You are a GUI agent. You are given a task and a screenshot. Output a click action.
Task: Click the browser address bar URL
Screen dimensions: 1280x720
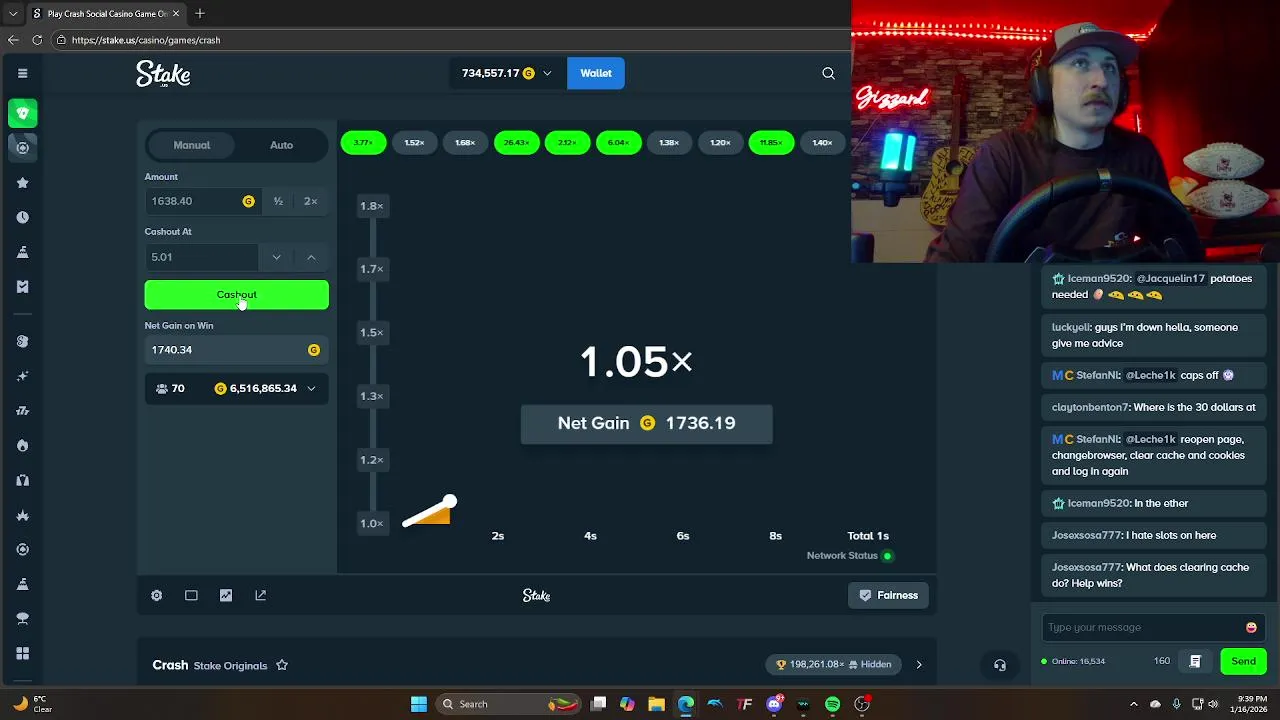146,40
